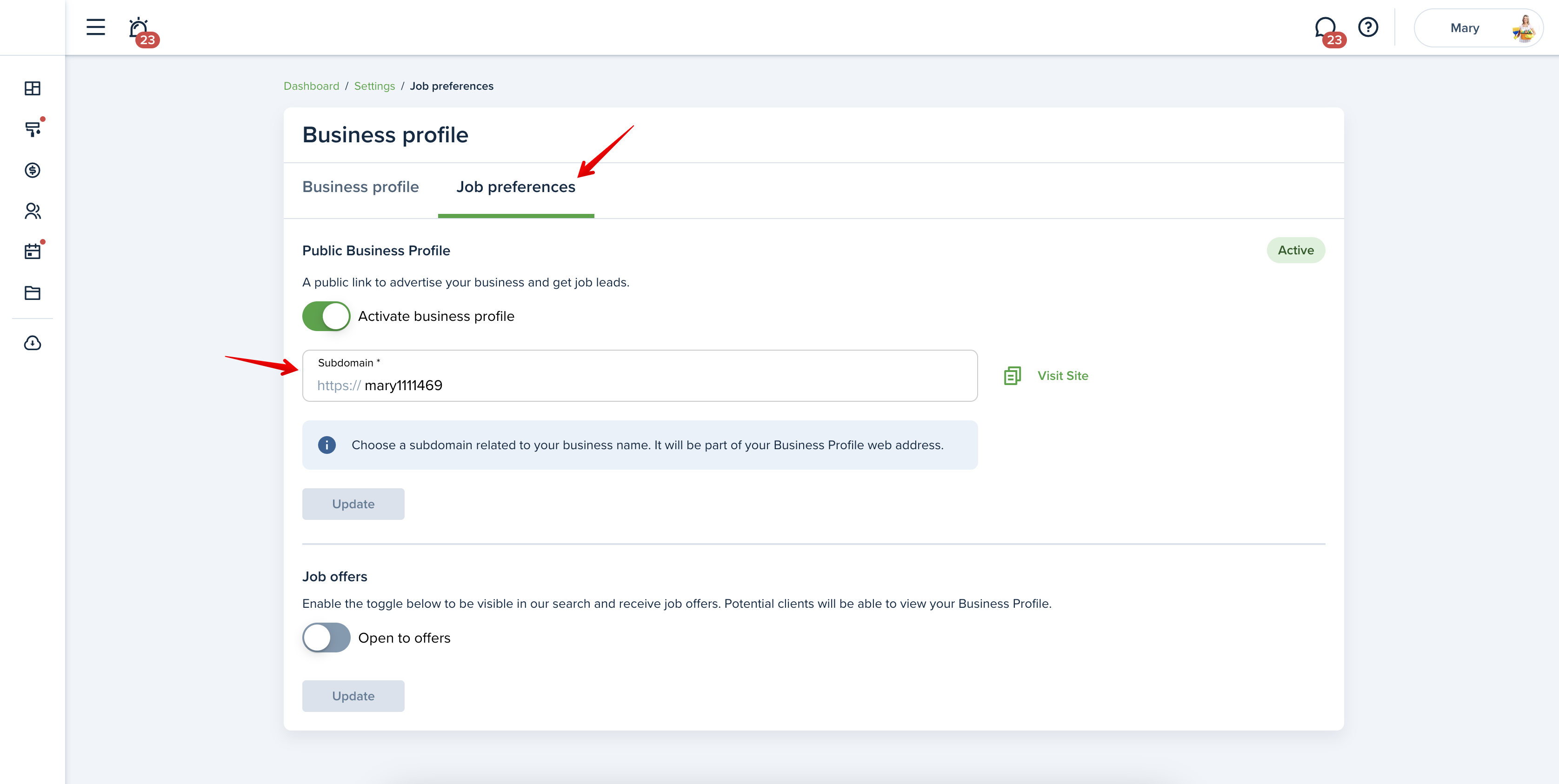Open the cloud download icon in sidebar
The height and width of the screenshot is (784, 1559).
(x=33, y=343)
